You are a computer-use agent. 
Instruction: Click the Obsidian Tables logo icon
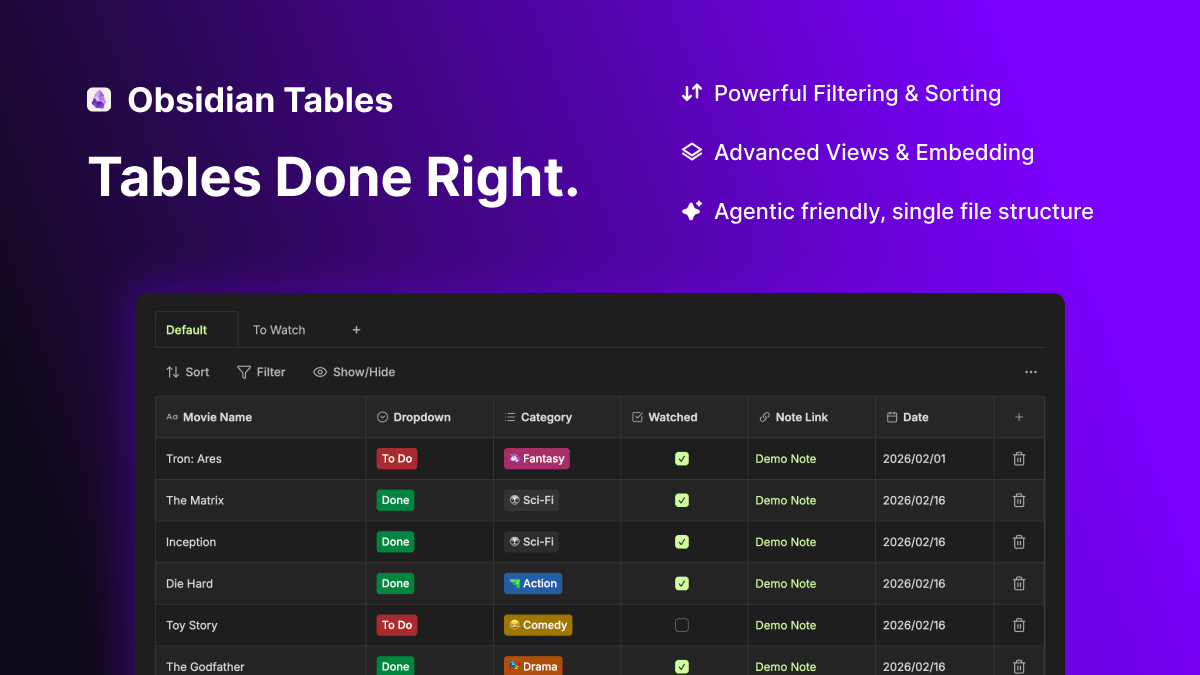click(x=99, y=99)
